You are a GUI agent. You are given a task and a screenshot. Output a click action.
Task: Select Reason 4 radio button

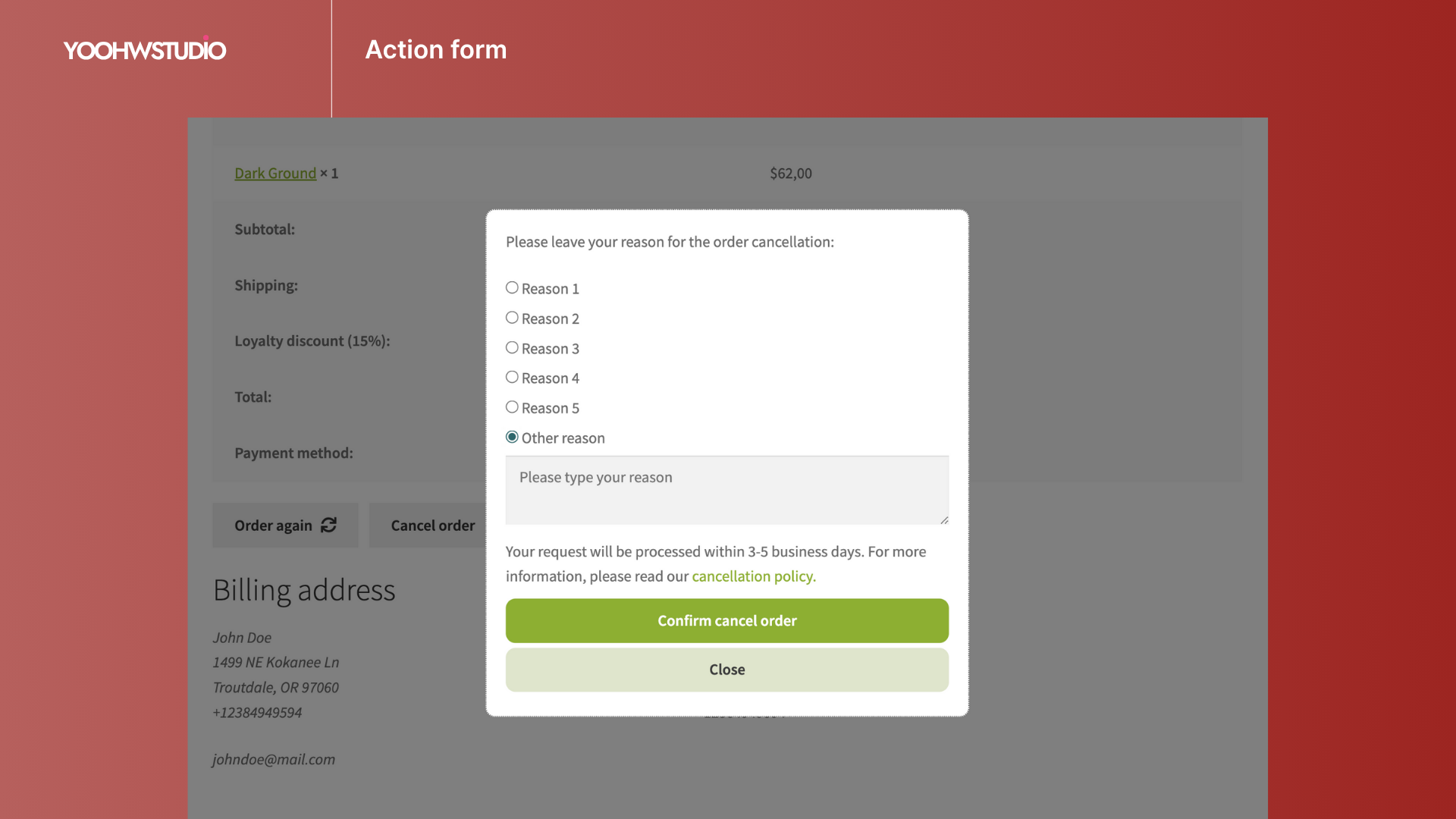click(512, 377)
